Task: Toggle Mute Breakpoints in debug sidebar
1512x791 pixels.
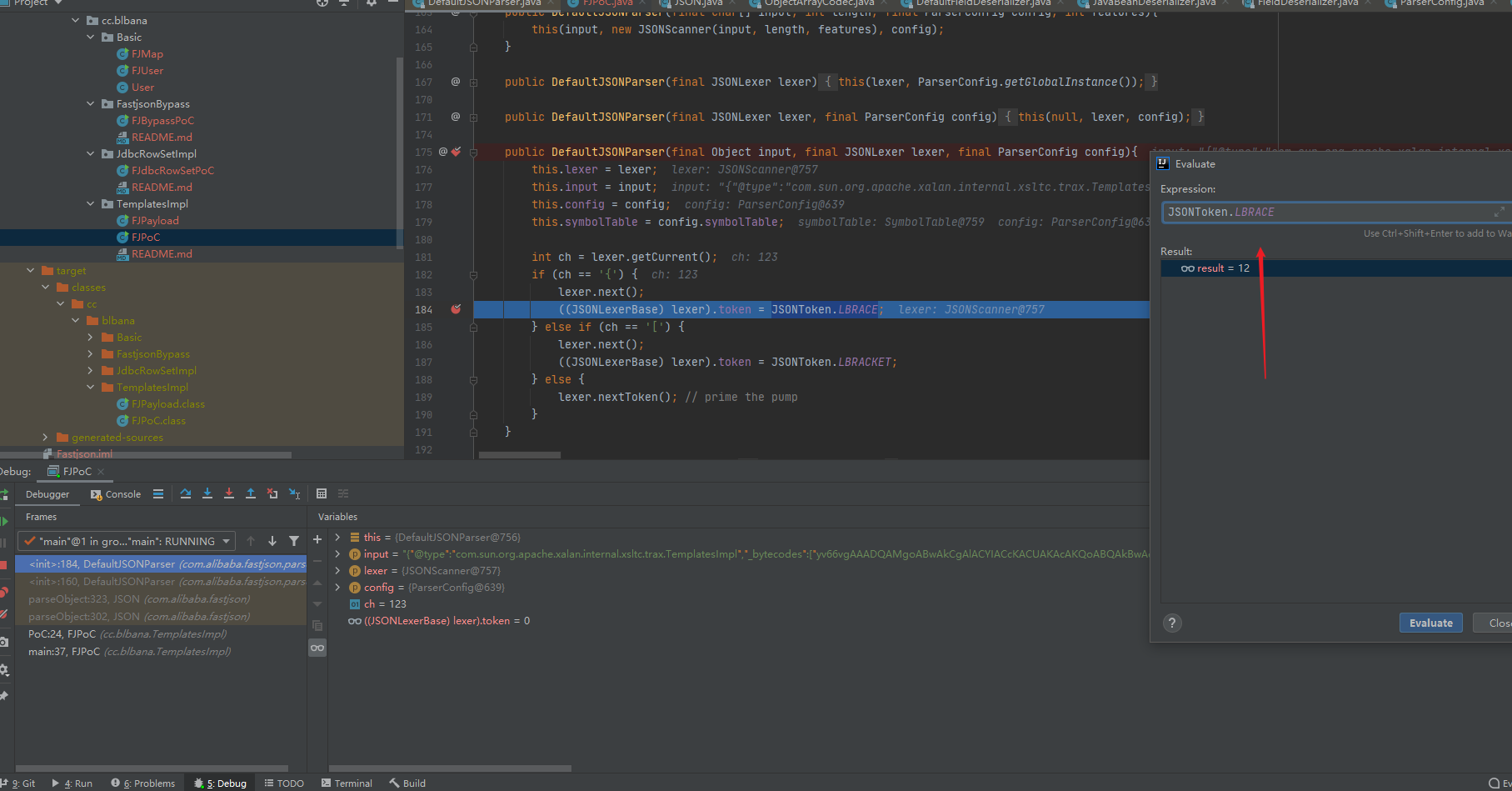Action: [x=4, y=614]
